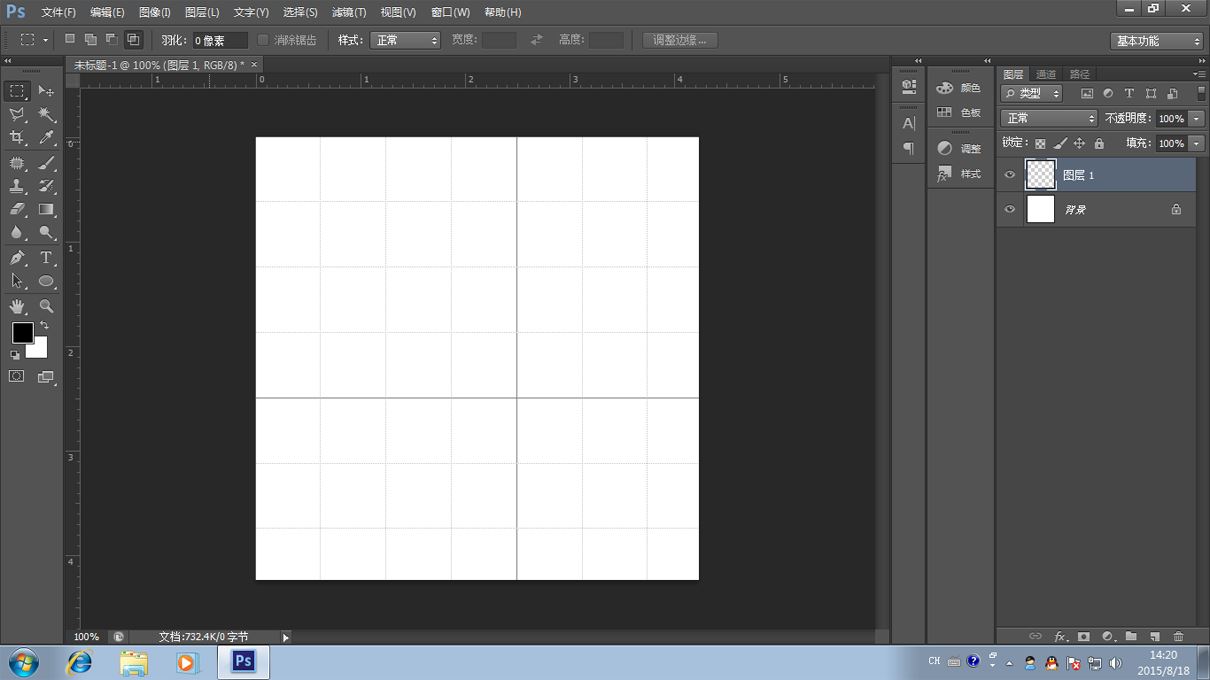This screenshot has width=1210, height=680.
Task: Select the Move tool
Action: click(46, 91)
